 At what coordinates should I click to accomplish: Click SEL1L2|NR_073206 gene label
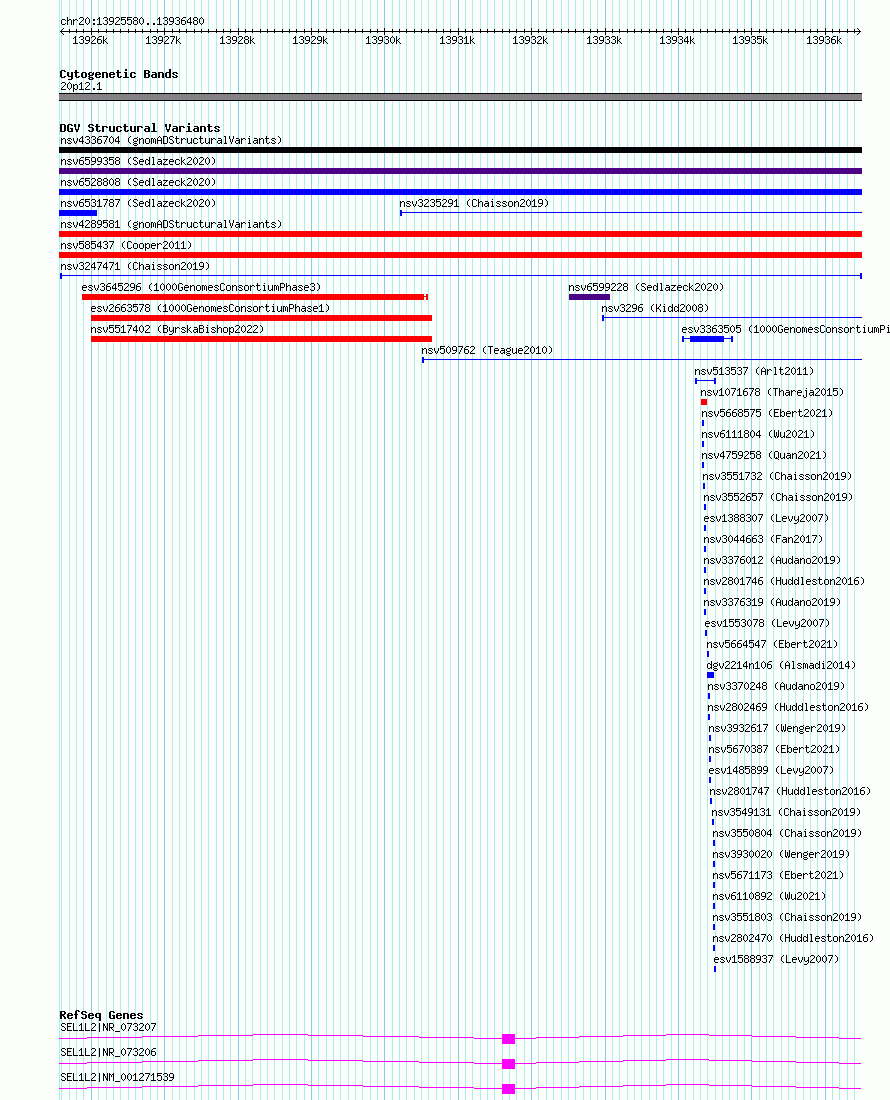point(108,1052)
